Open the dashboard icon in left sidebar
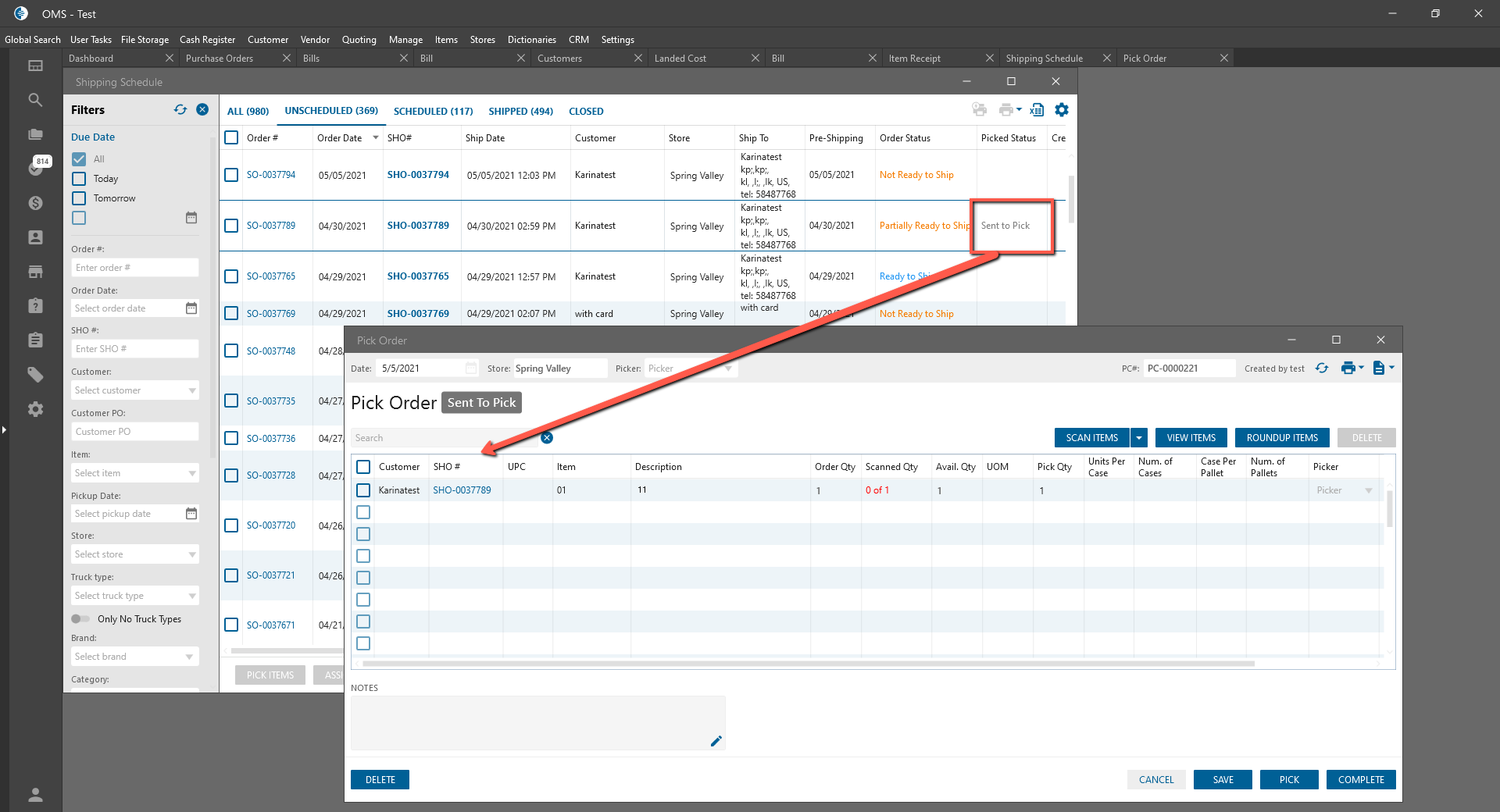Image resolution: width=1500 pixels, height=812 pixels. [35, 66]
